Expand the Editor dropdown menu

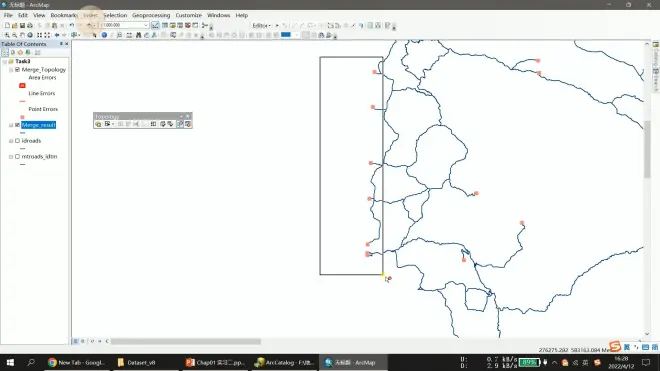click(261, 25)
